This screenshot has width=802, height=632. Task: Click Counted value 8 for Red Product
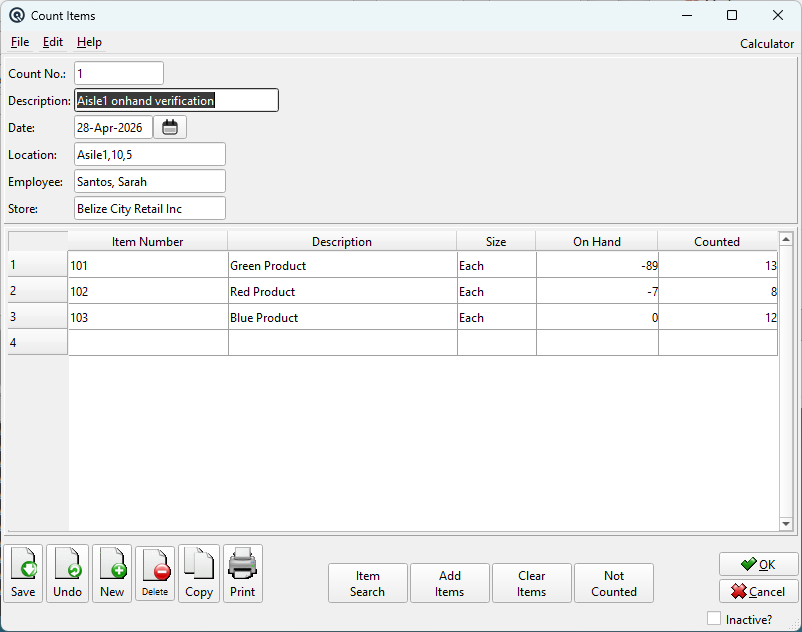click(x=718, y=291)
